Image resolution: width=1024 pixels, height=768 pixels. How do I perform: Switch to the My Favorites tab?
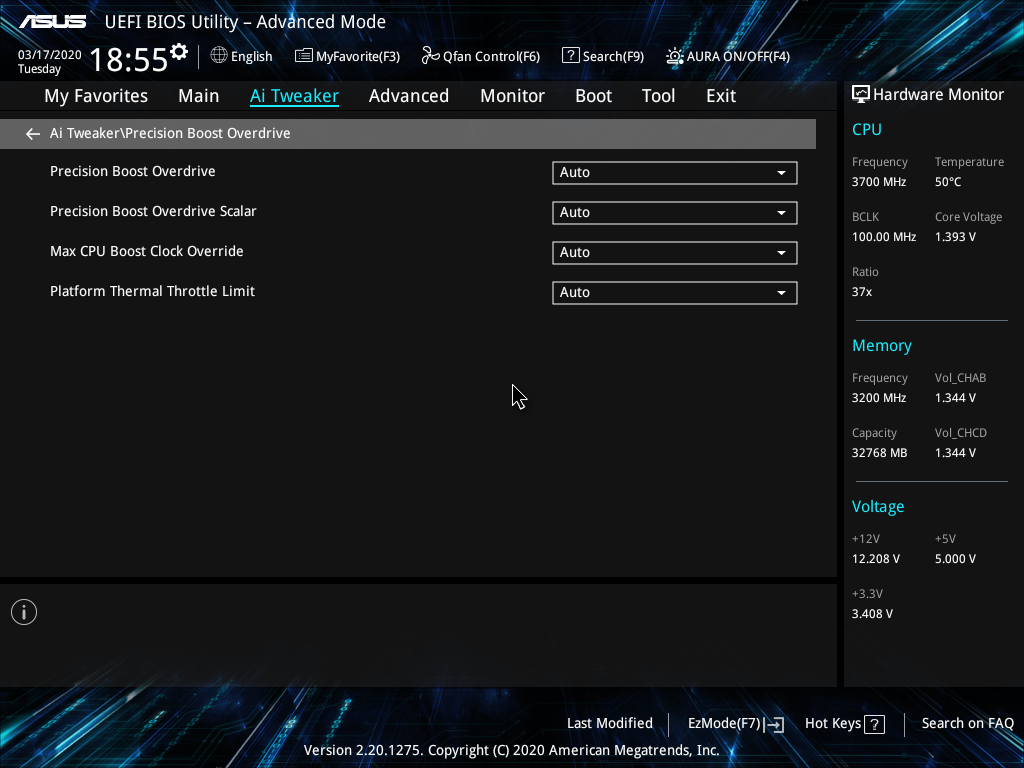coord(96,96)
